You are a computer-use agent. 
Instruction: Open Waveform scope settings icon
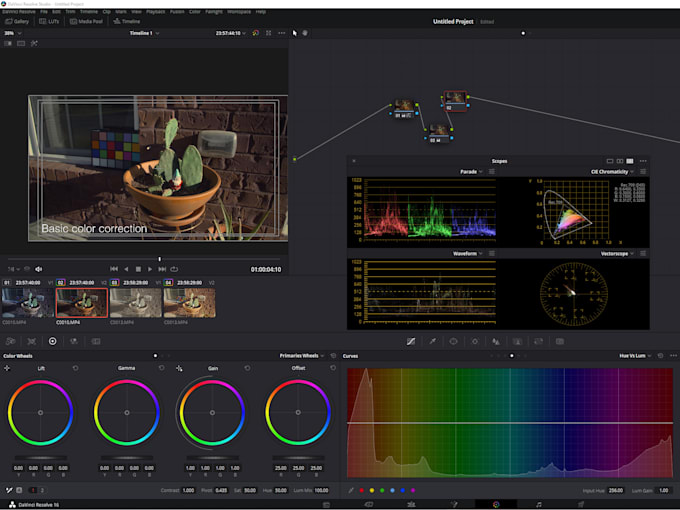click(x=492, y=254)
